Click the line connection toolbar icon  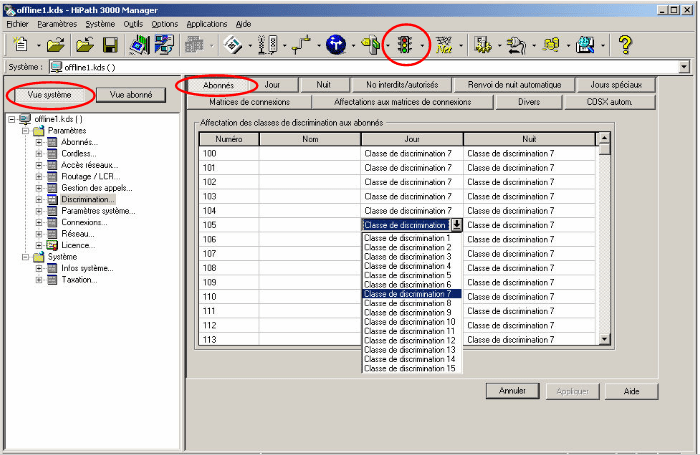click(x=302, y=45)
